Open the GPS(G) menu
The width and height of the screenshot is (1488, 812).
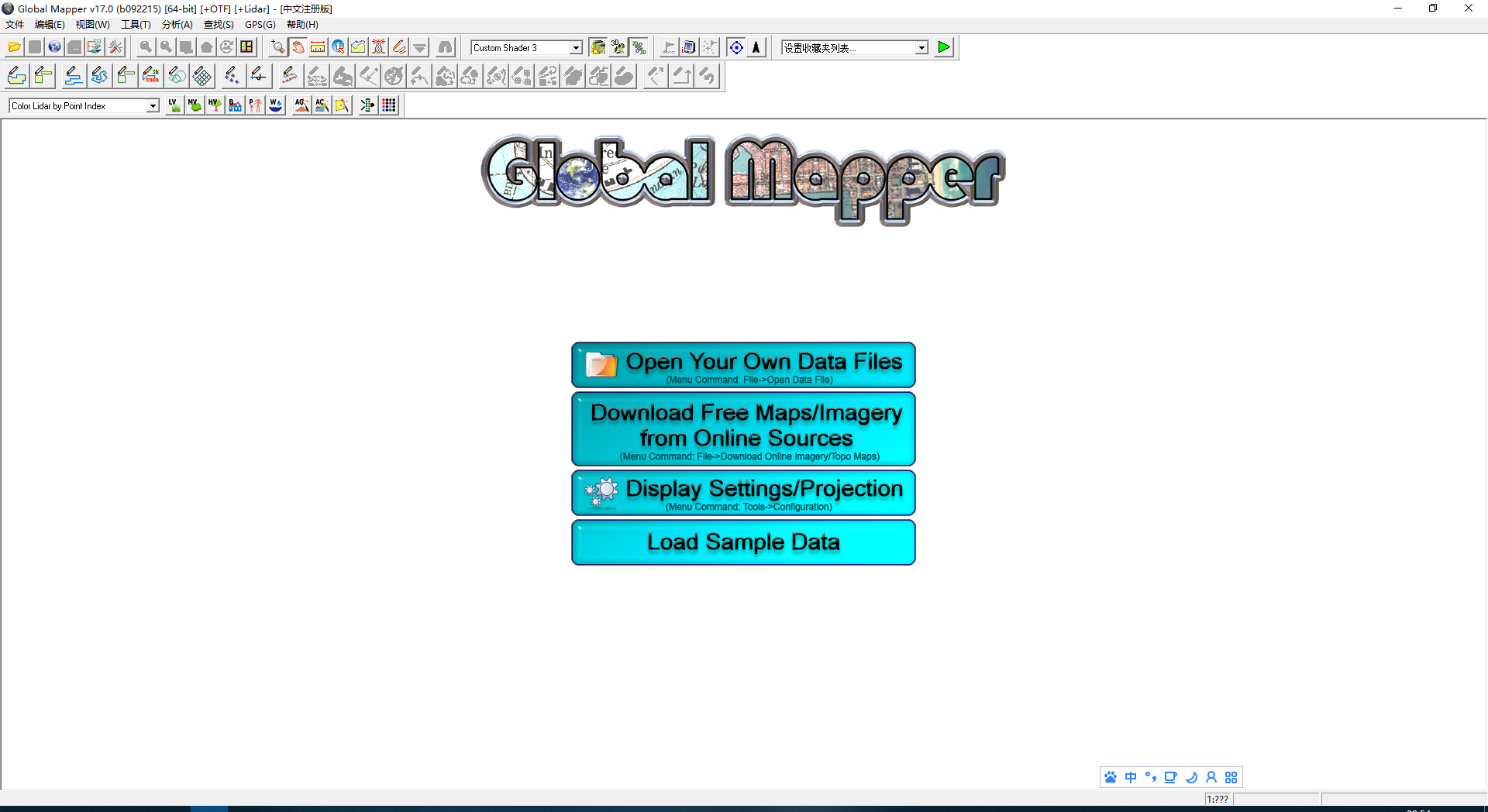(260, 25)
